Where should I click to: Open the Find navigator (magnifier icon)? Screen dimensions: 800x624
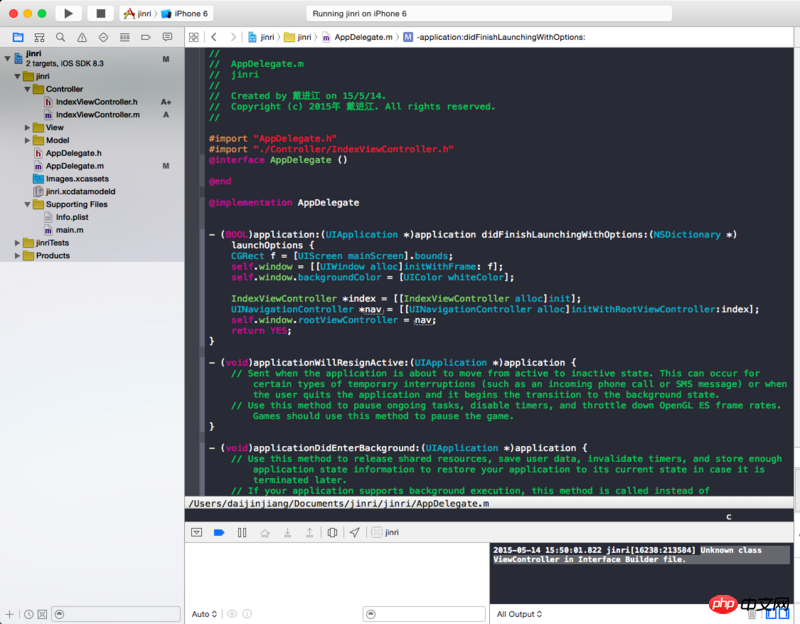coord(61,37)
